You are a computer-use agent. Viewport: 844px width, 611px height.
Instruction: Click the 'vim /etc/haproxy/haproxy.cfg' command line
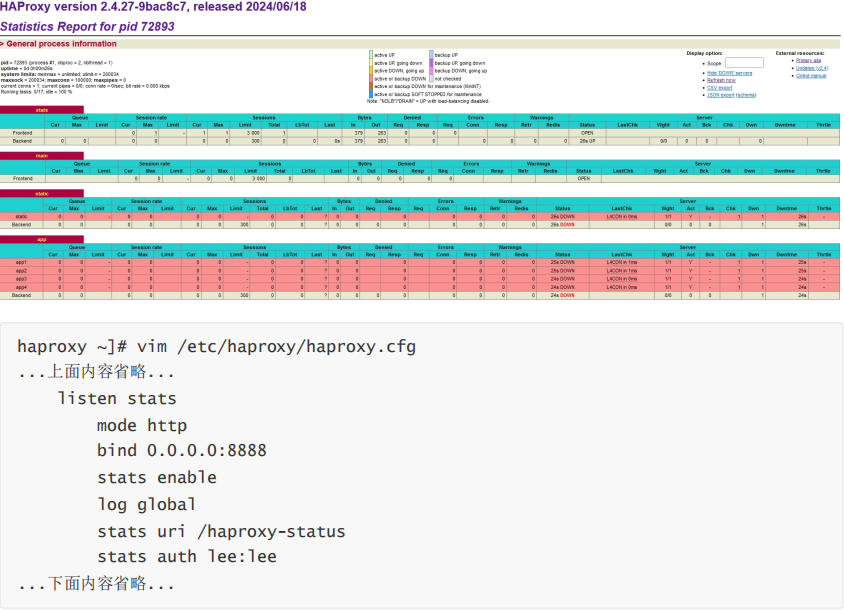pos(276,346)
